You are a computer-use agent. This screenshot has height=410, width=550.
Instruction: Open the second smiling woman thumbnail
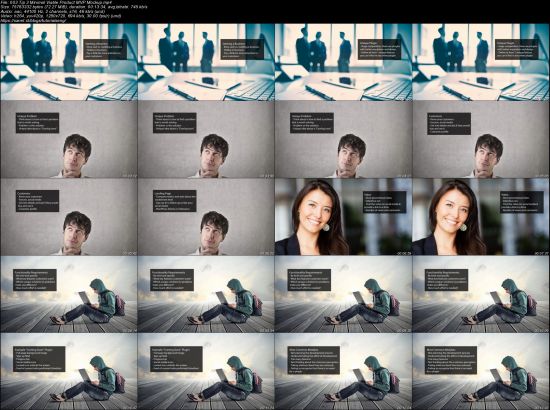[x=481, y=217]
